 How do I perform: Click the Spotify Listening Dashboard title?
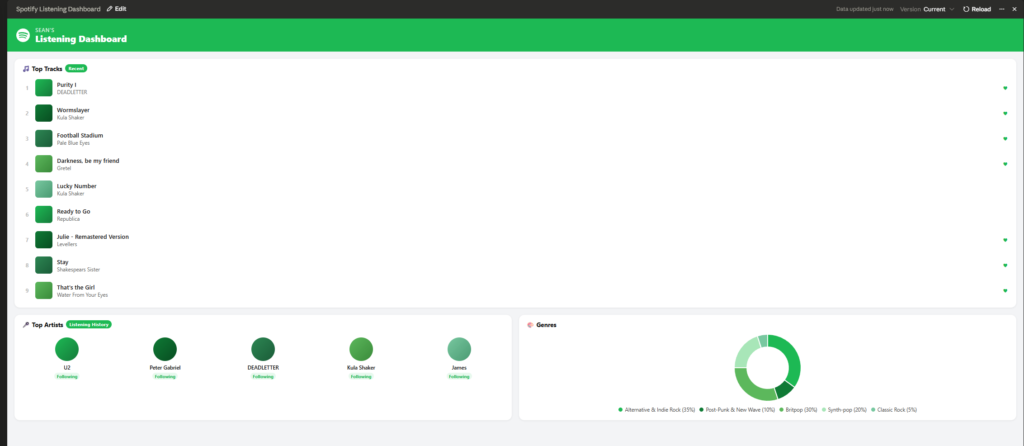coord(58,9)
